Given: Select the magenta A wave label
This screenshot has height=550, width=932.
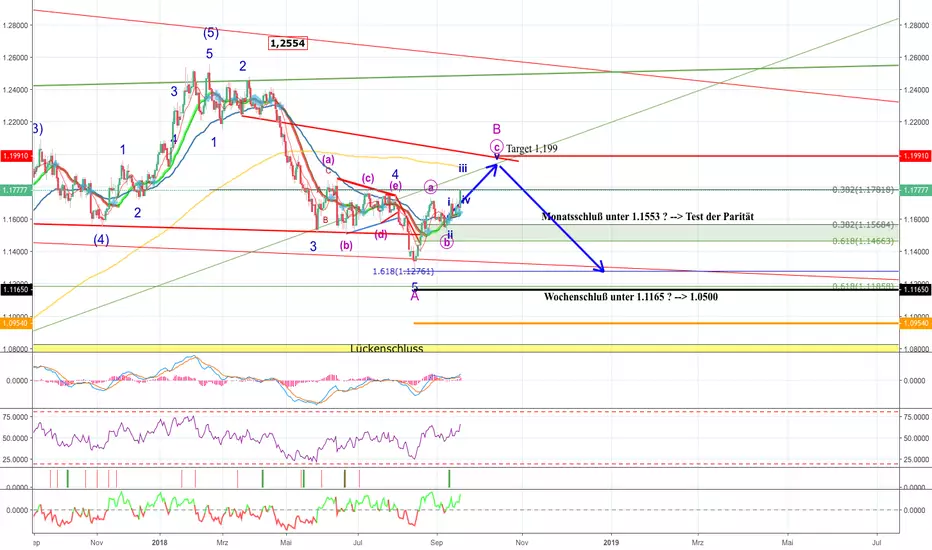Looking at the screenshot, I should [414, 297].
